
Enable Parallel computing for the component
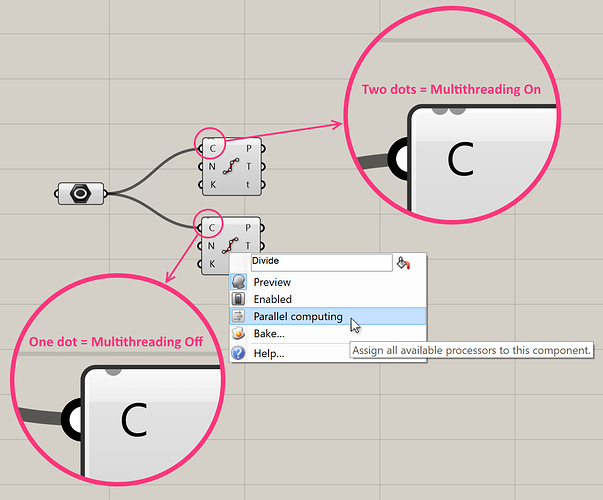point(298,317)
